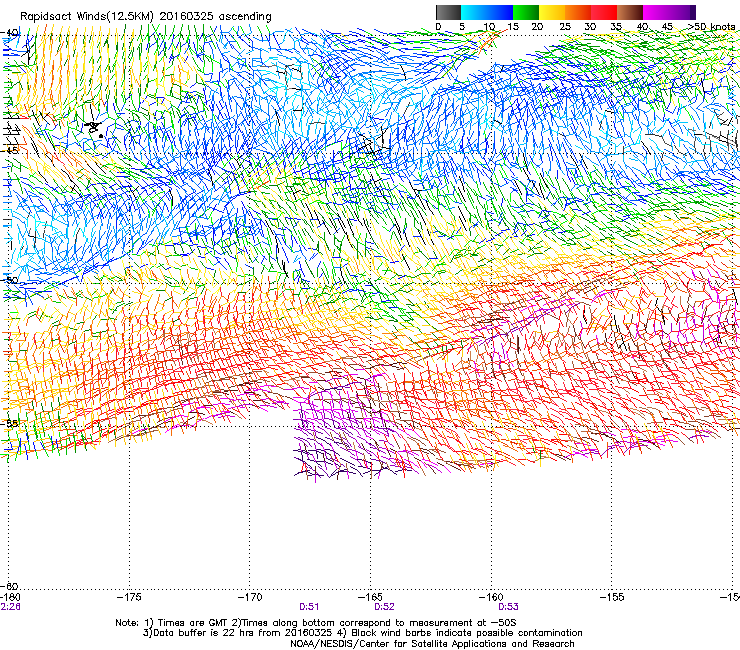Click the '0:53' swath time label
This screenshot has height=650, width=740.
(508, 607)
